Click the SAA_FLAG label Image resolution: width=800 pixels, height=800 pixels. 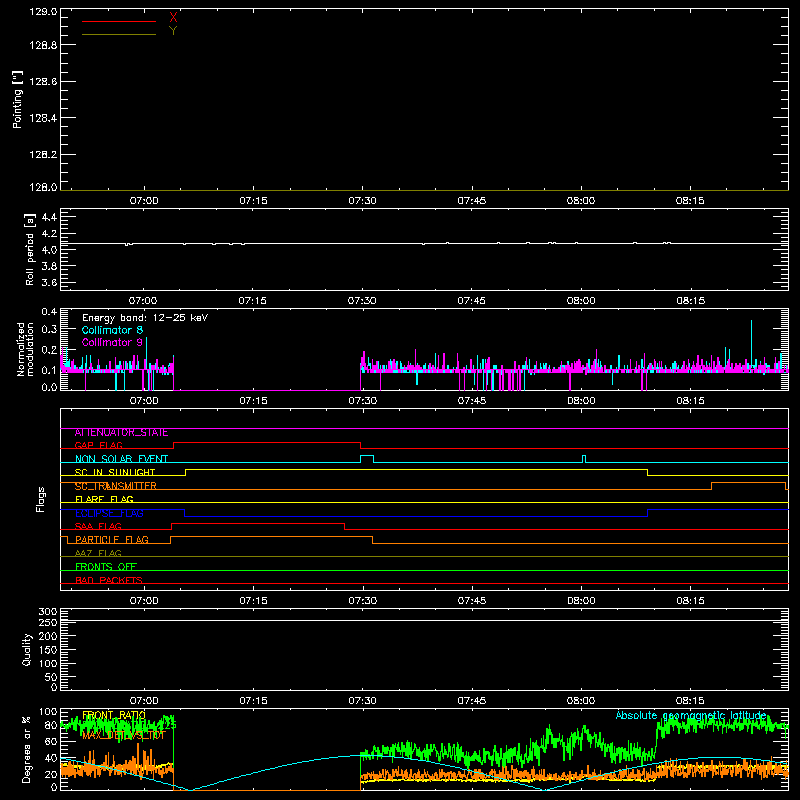click(x=98, y=526)
